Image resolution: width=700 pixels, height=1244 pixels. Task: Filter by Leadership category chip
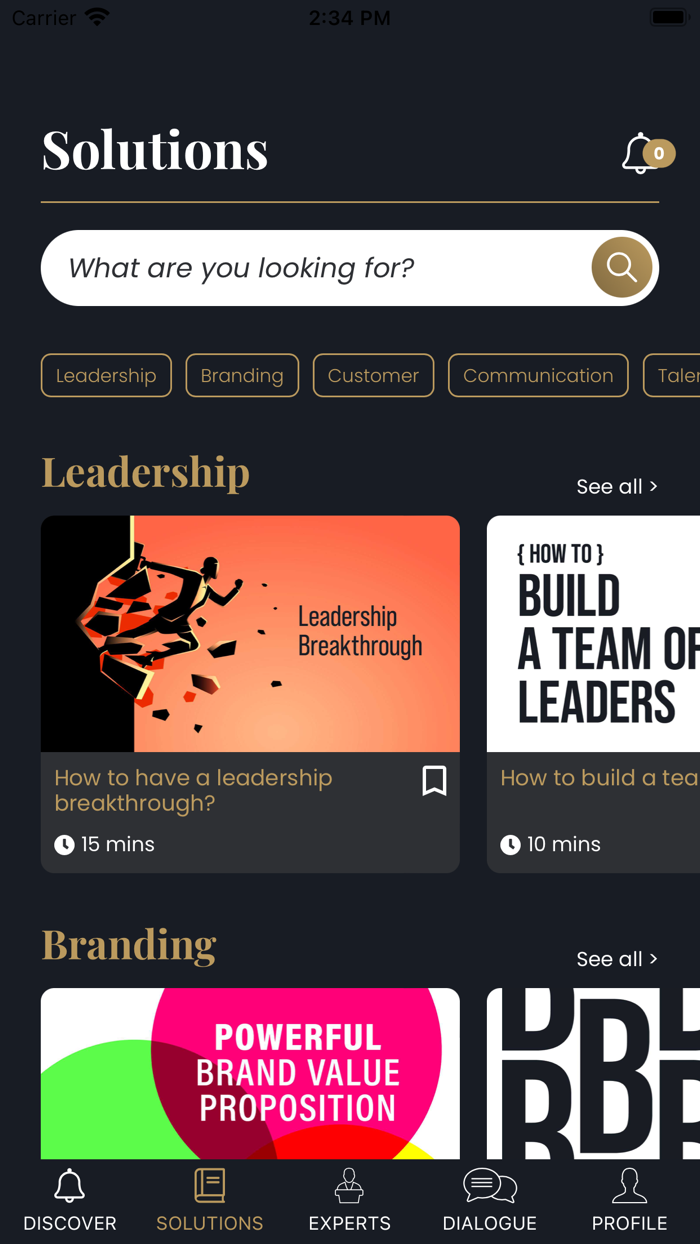pos(106,375)
